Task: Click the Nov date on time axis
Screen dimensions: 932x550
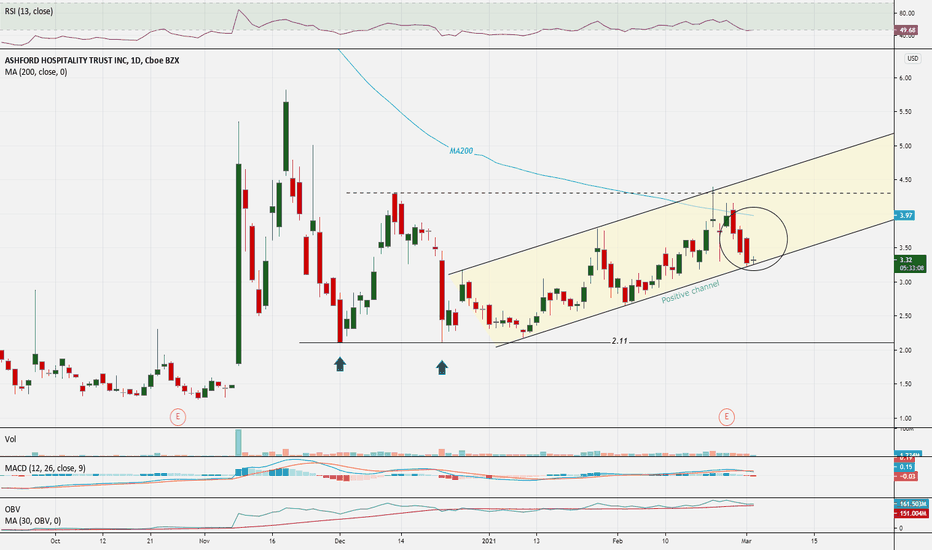Action: [204, 541]
